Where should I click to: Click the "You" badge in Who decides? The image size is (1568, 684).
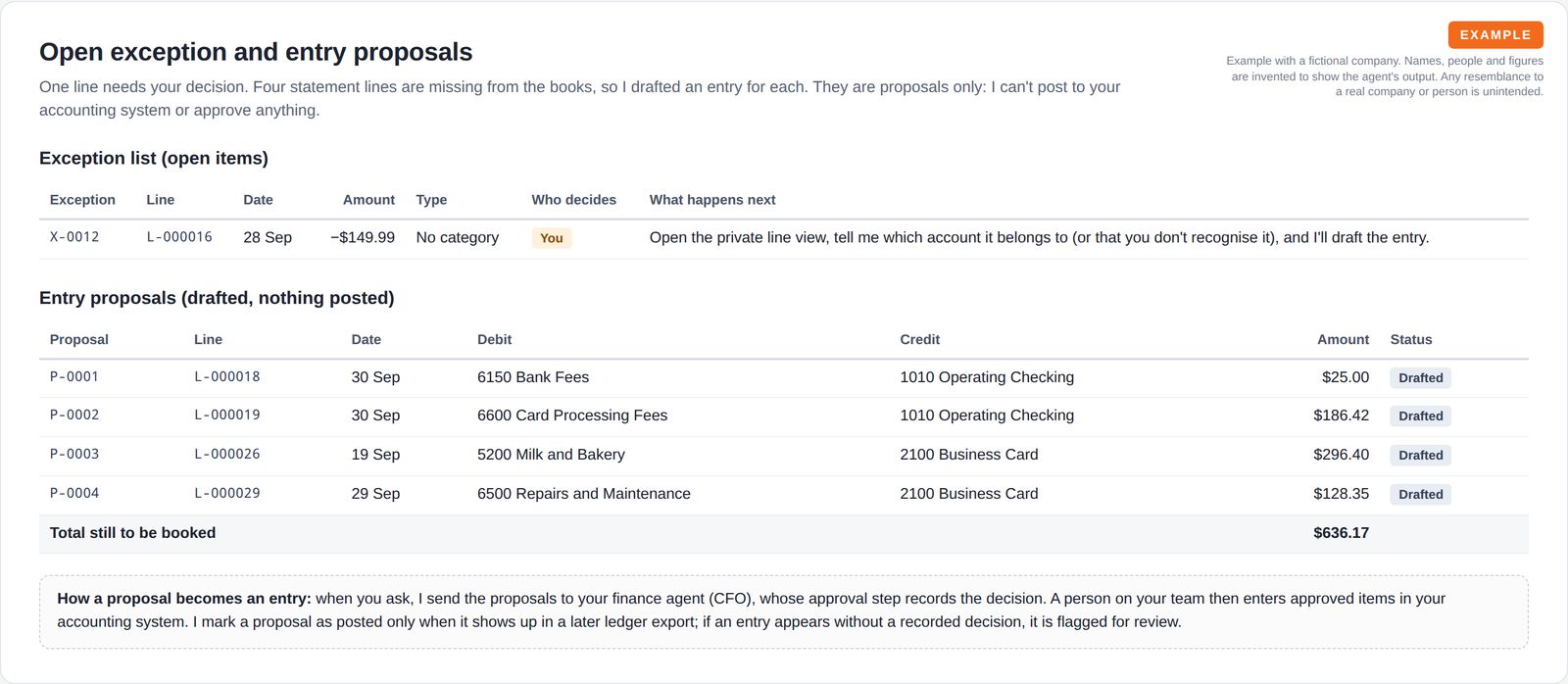pyautogui.click(x=552, y=238)
